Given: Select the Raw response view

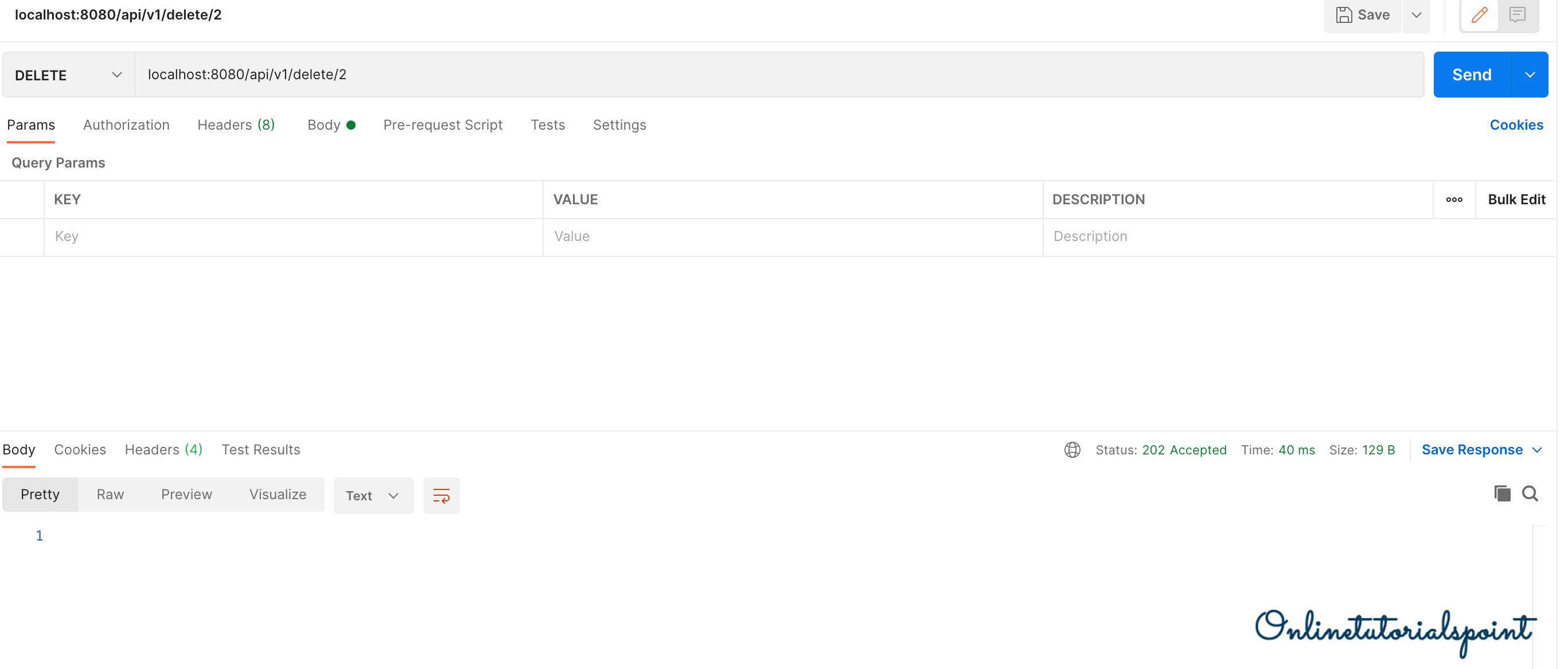Looking at the screenshot, I should 110,495.
